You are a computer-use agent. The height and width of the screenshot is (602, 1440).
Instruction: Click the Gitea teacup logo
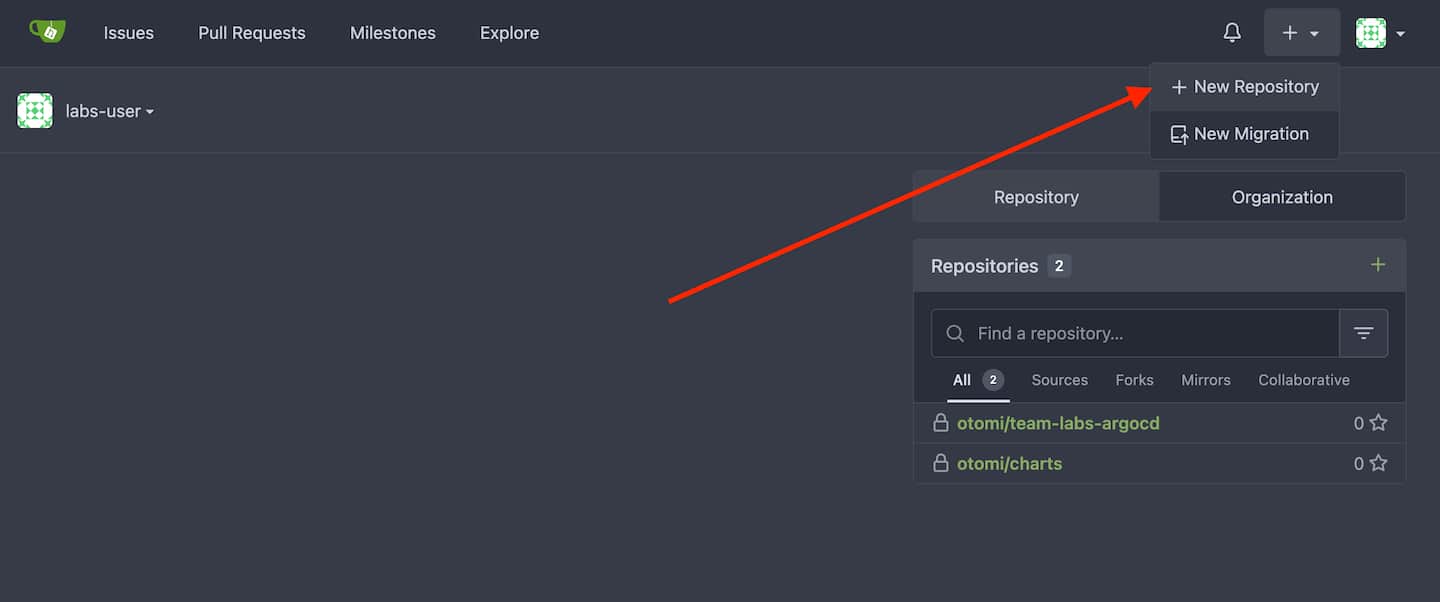coord(47,32)
